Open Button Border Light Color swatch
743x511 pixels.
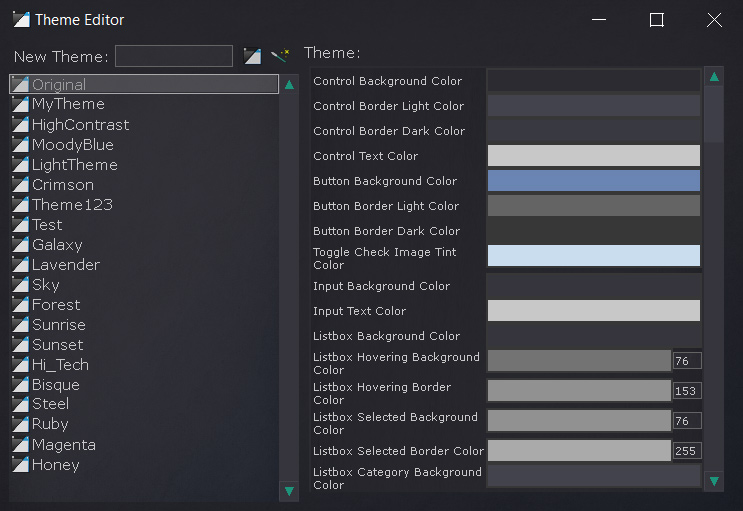(x=594, y=206)
